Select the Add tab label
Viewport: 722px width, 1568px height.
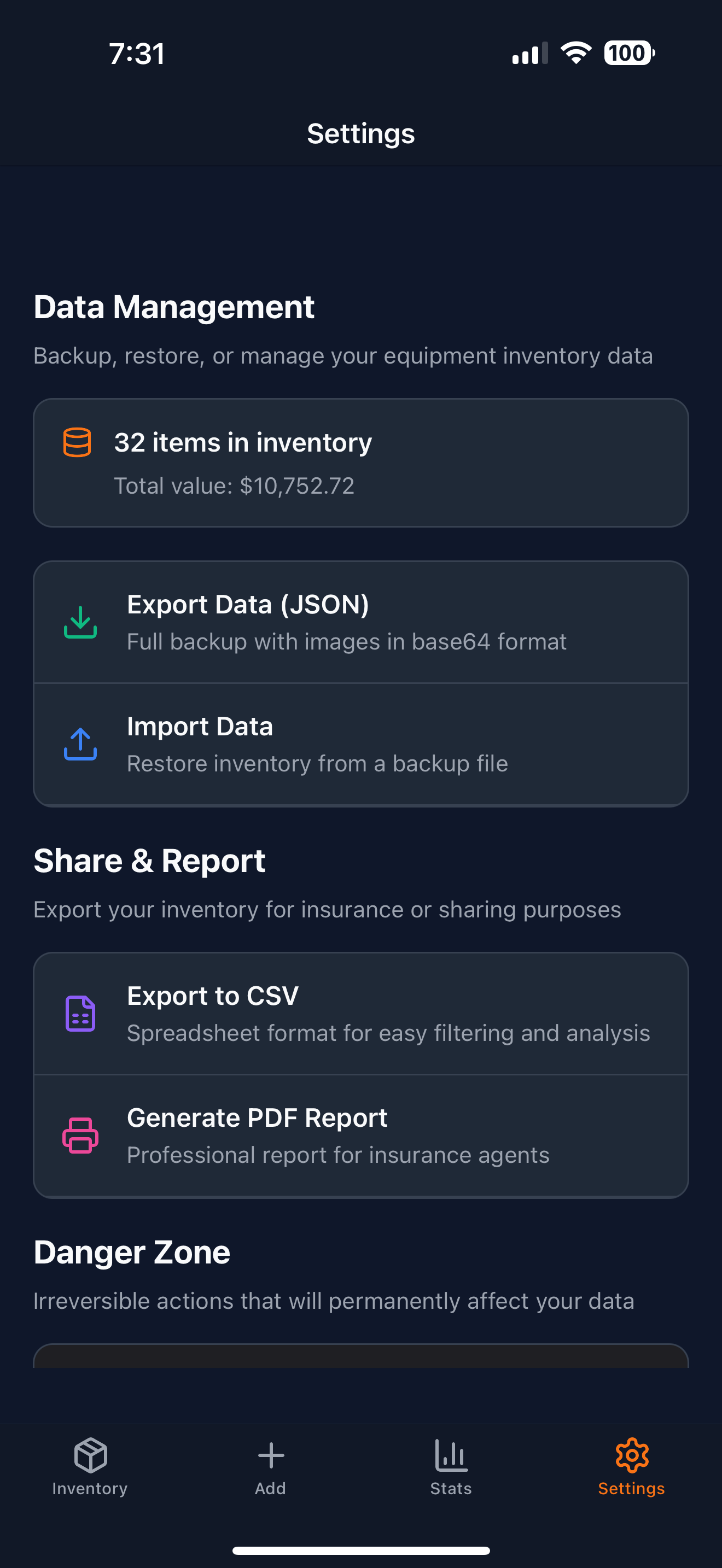click(270, 1488)
